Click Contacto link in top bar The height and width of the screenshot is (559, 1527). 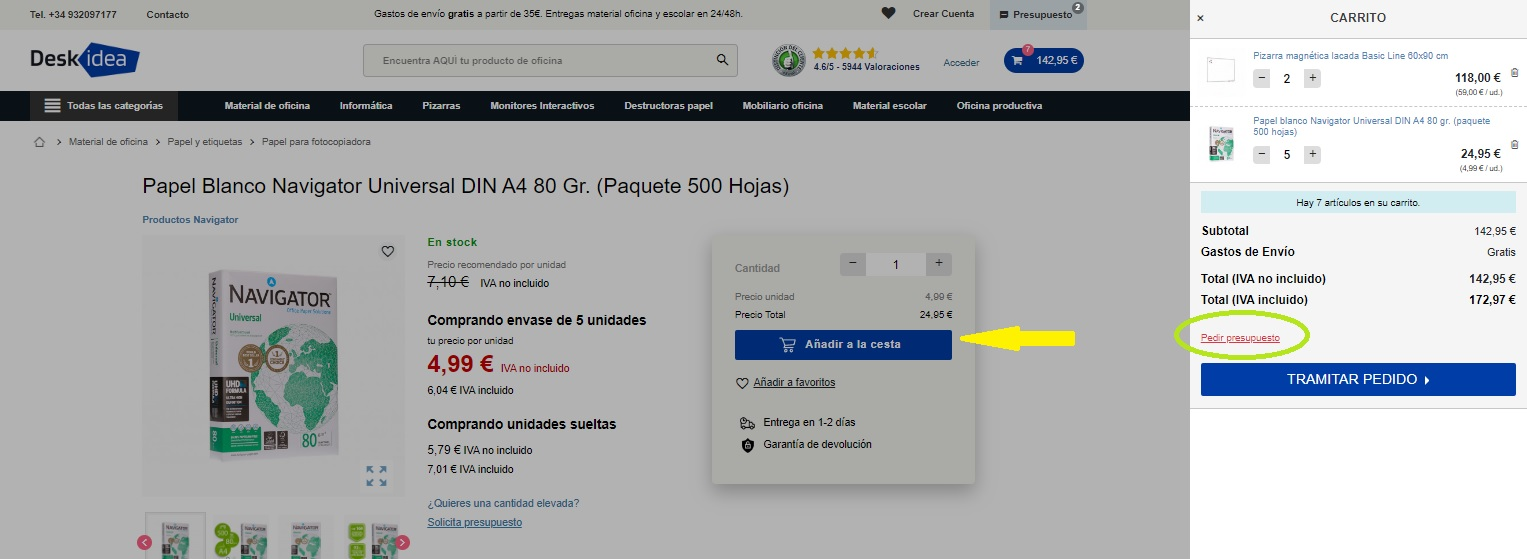pyautogui.click(x=167, y=15)
